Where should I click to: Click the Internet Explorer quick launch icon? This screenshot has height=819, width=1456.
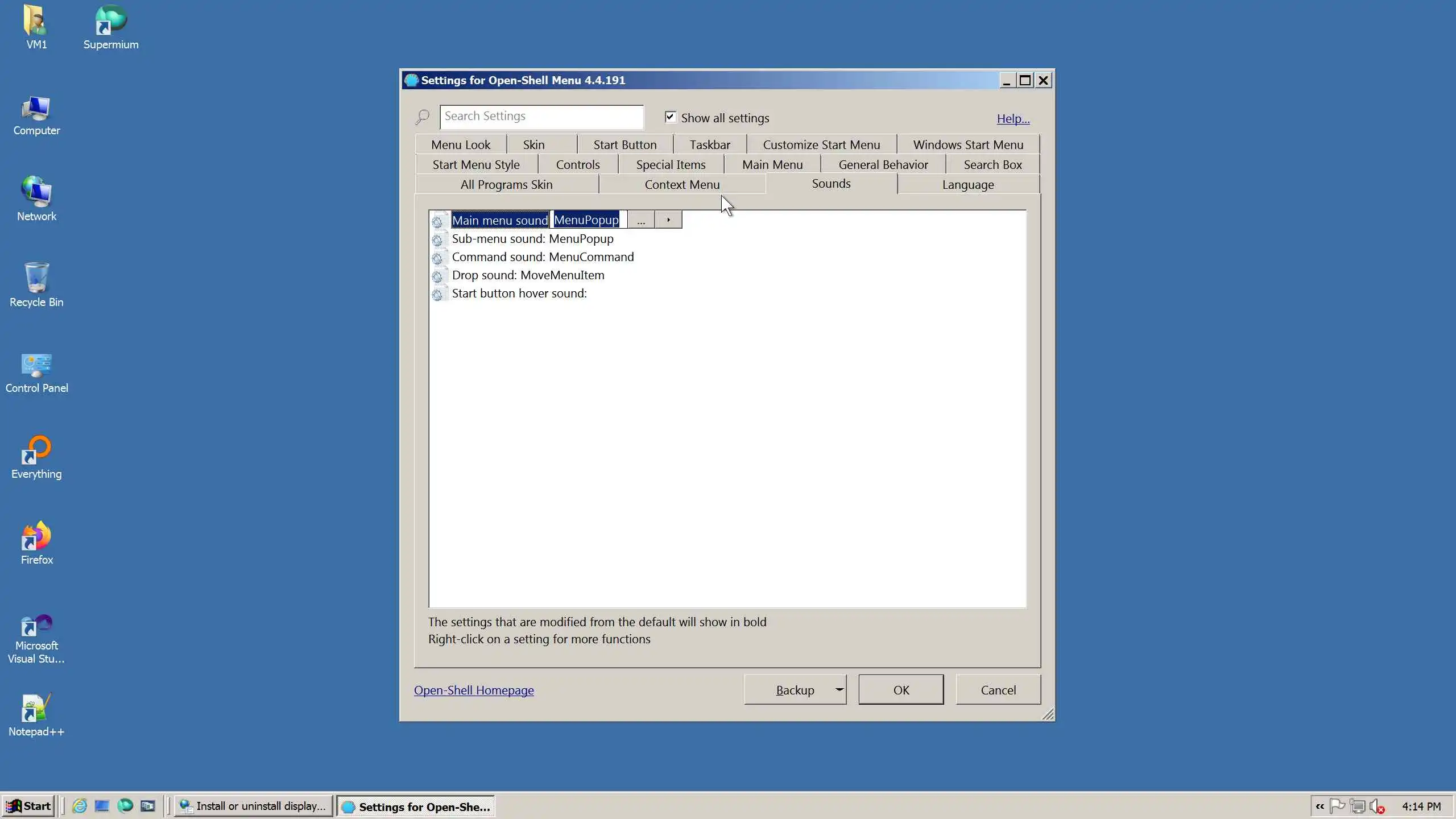point(80,806)
